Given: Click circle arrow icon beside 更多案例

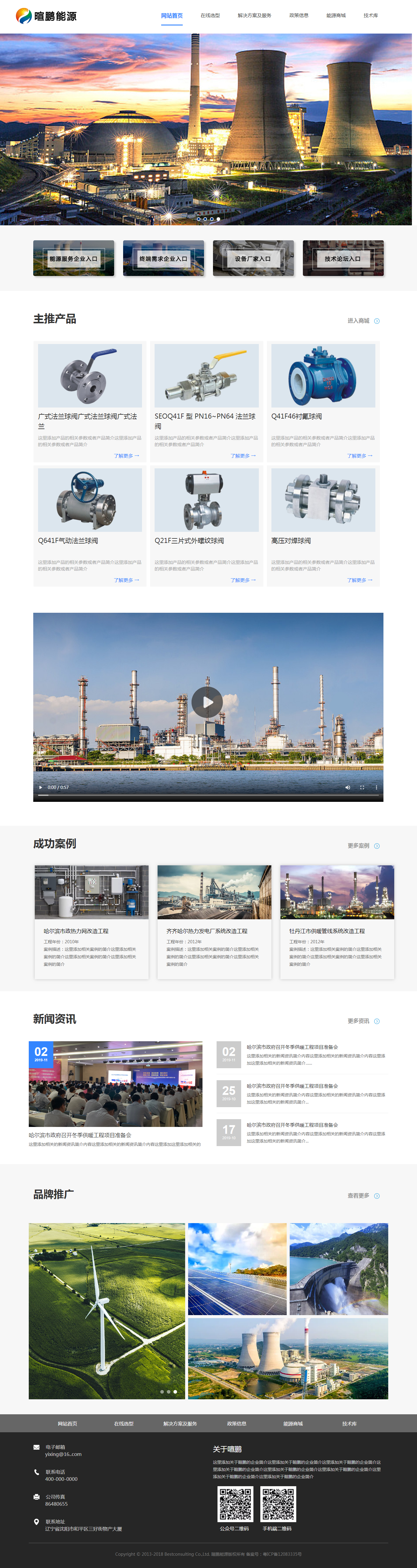Looking at the screenshot, I should (x=377, y=846).
